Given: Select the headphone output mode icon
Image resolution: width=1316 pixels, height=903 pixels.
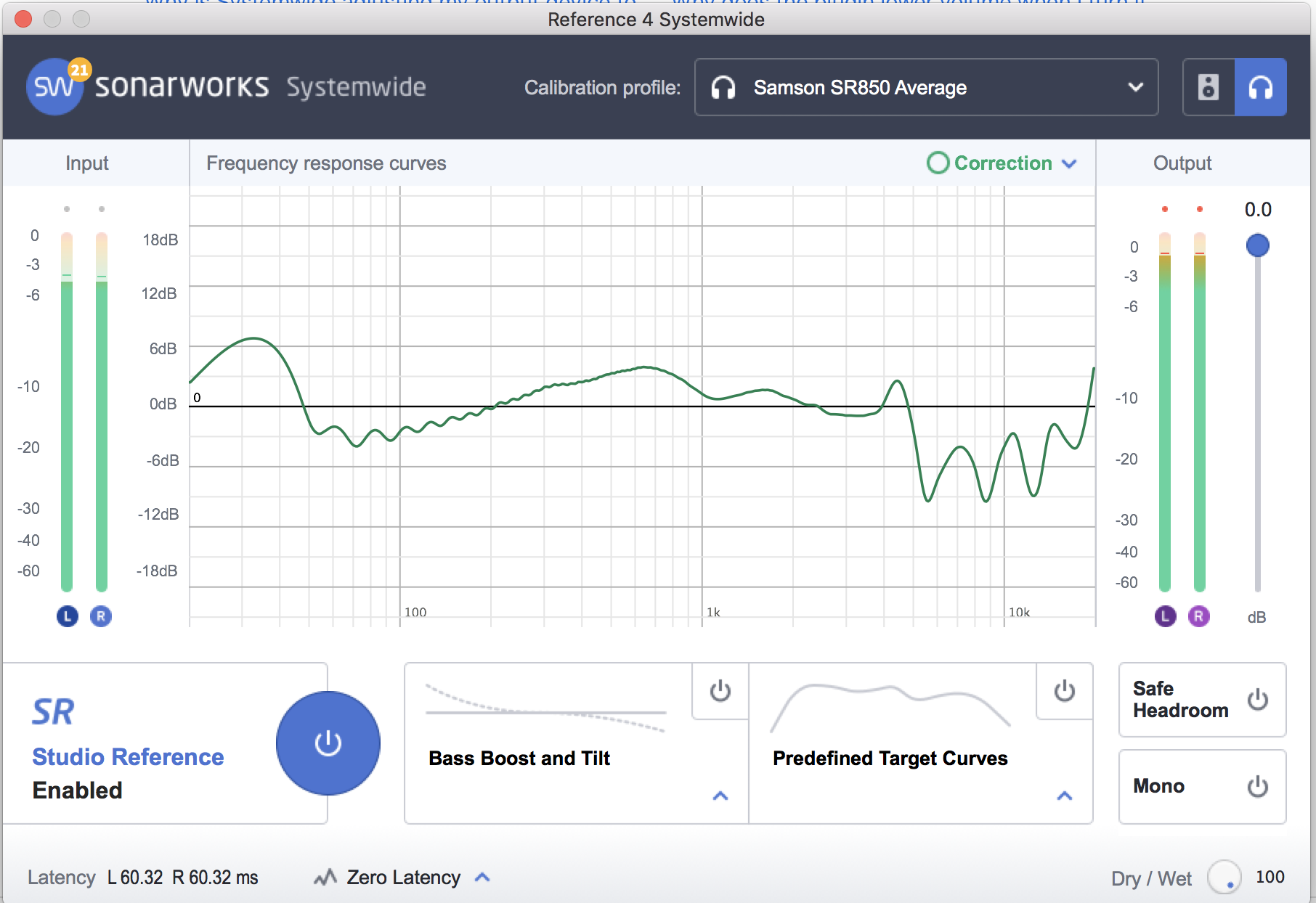Looking at the screenshot, I should pos(1261,87).
